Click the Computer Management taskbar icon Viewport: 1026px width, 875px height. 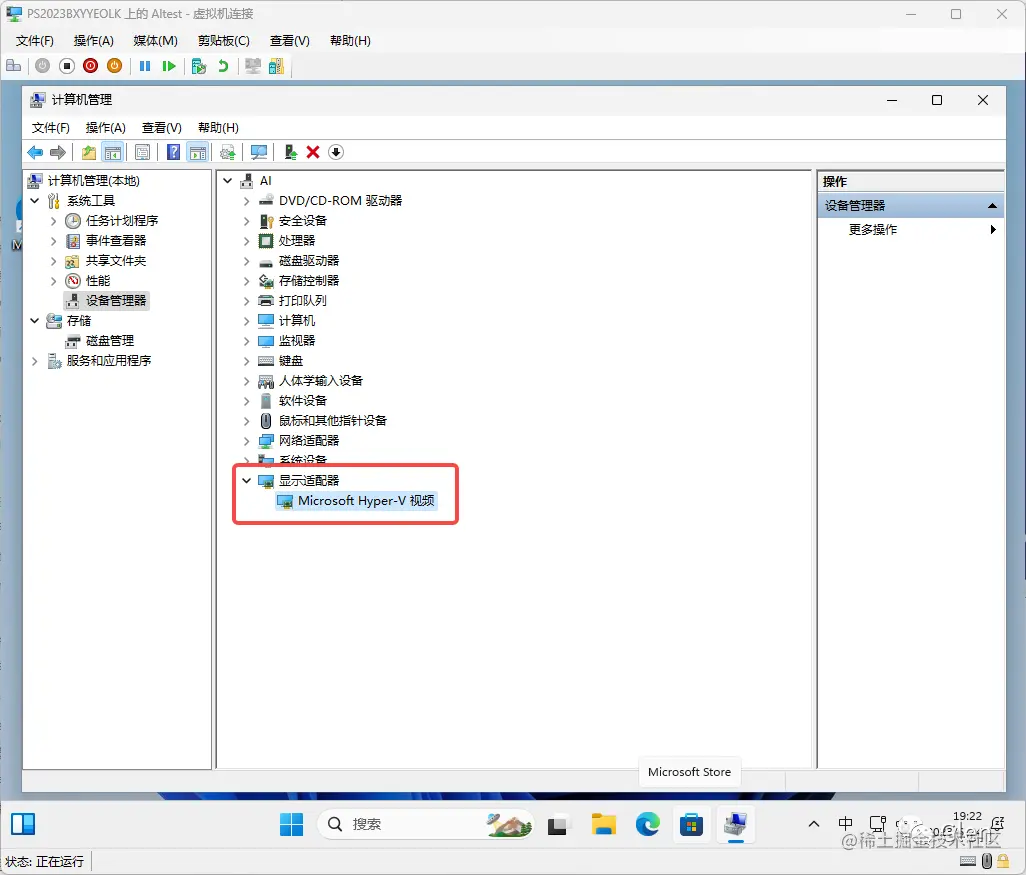(x=735, y=825)
